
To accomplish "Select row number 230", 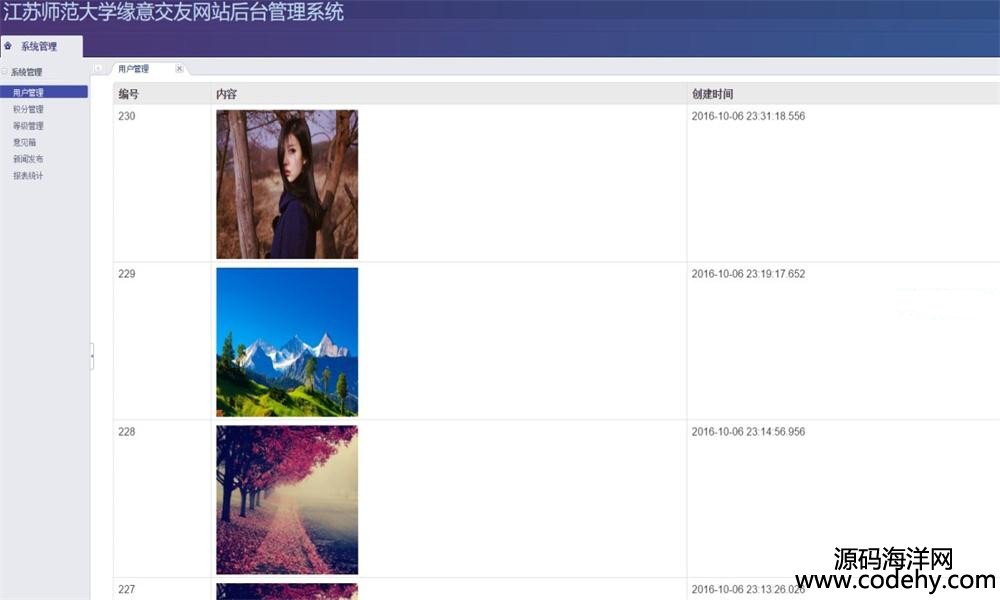I will pos(126,116).
